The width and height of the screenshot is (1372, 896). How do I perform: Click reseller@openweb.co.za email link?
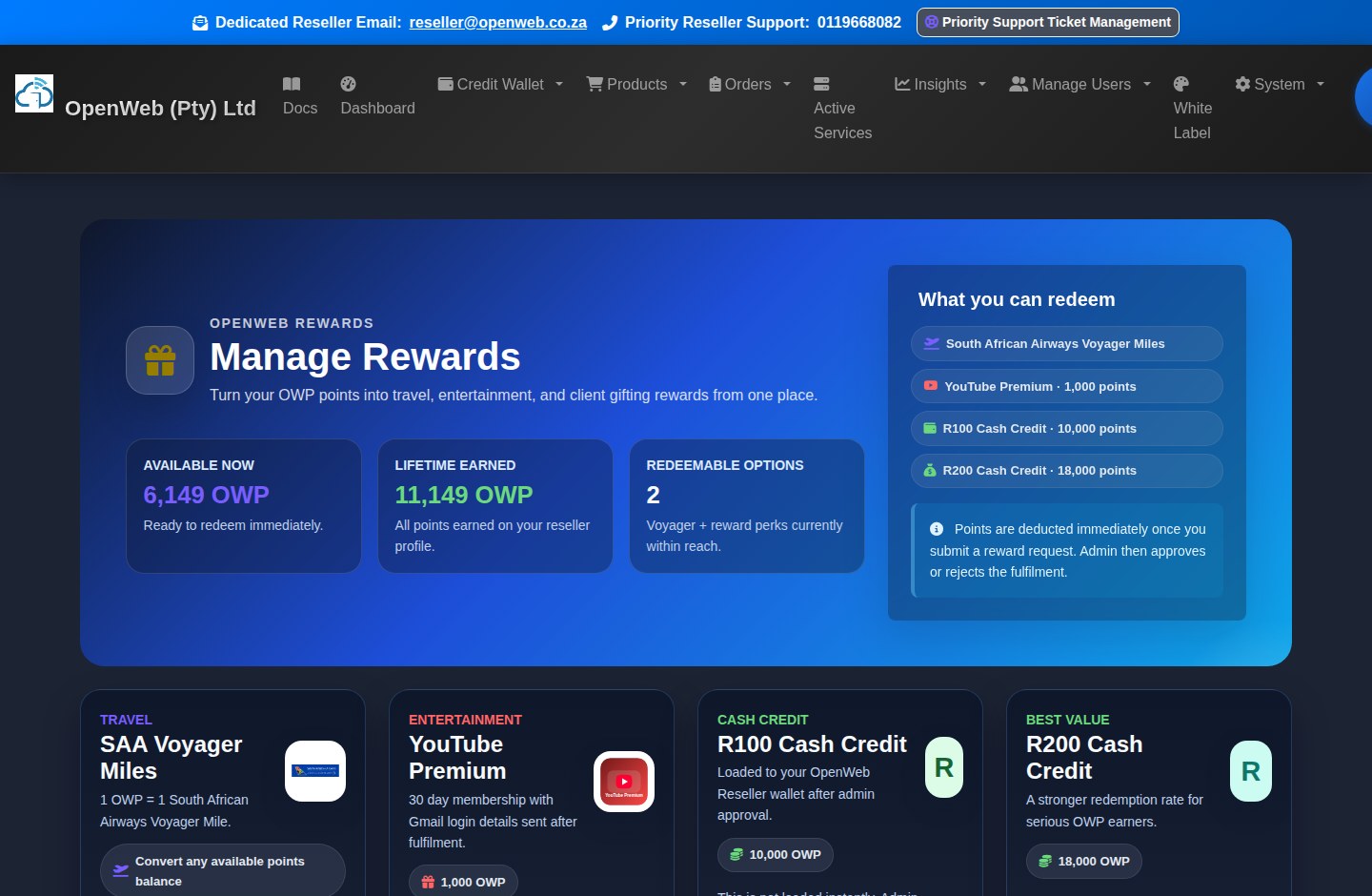498,23
